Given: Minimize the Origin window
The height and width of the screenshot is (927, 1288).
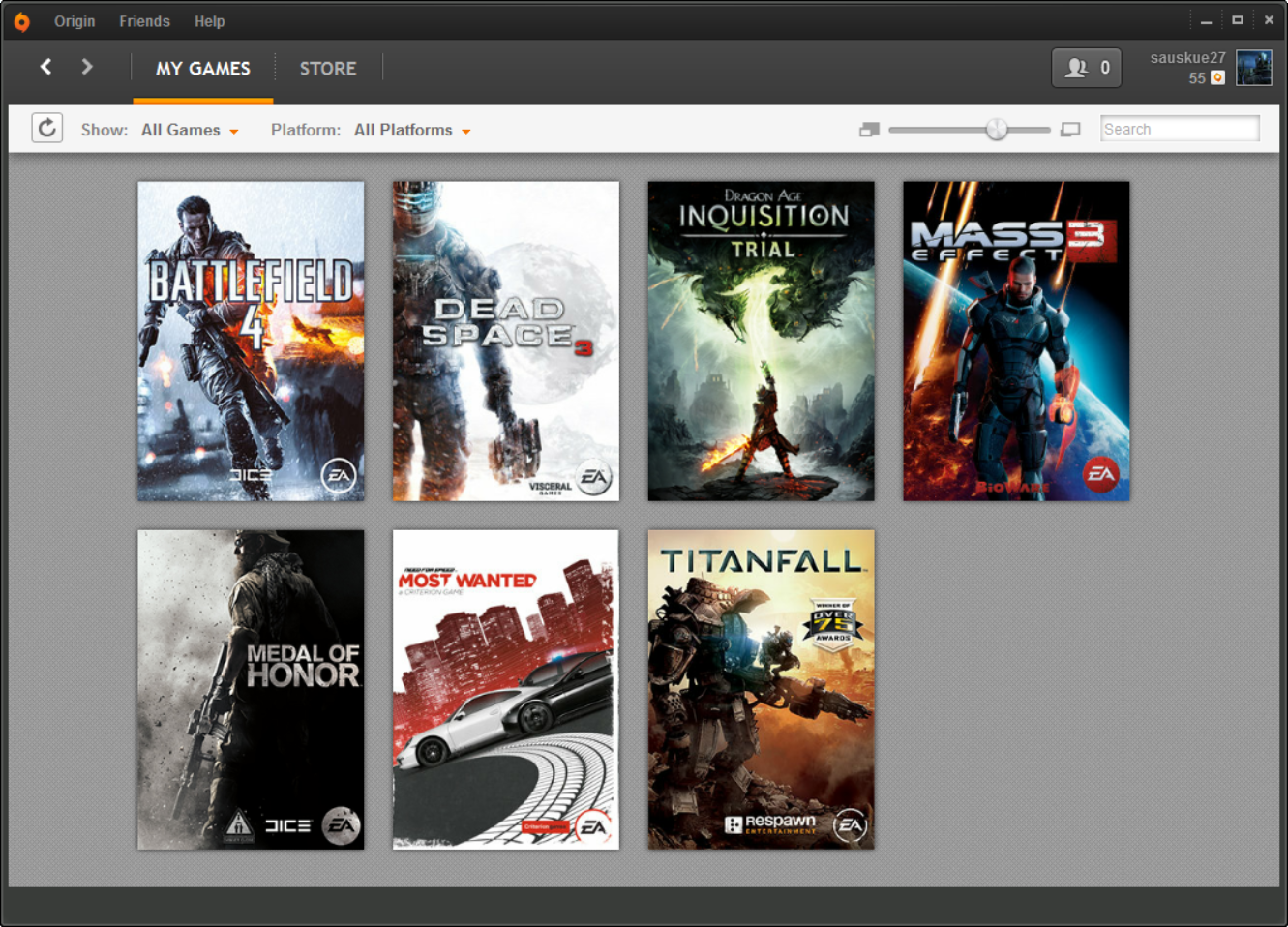Looking at the screenshot, I should pyautogui.click(x=1206, y=20).
